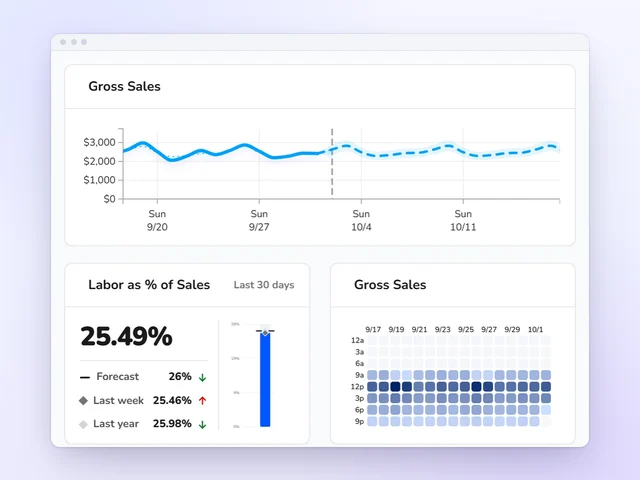Click the 9/17 heatmap column label

(373, 329)
